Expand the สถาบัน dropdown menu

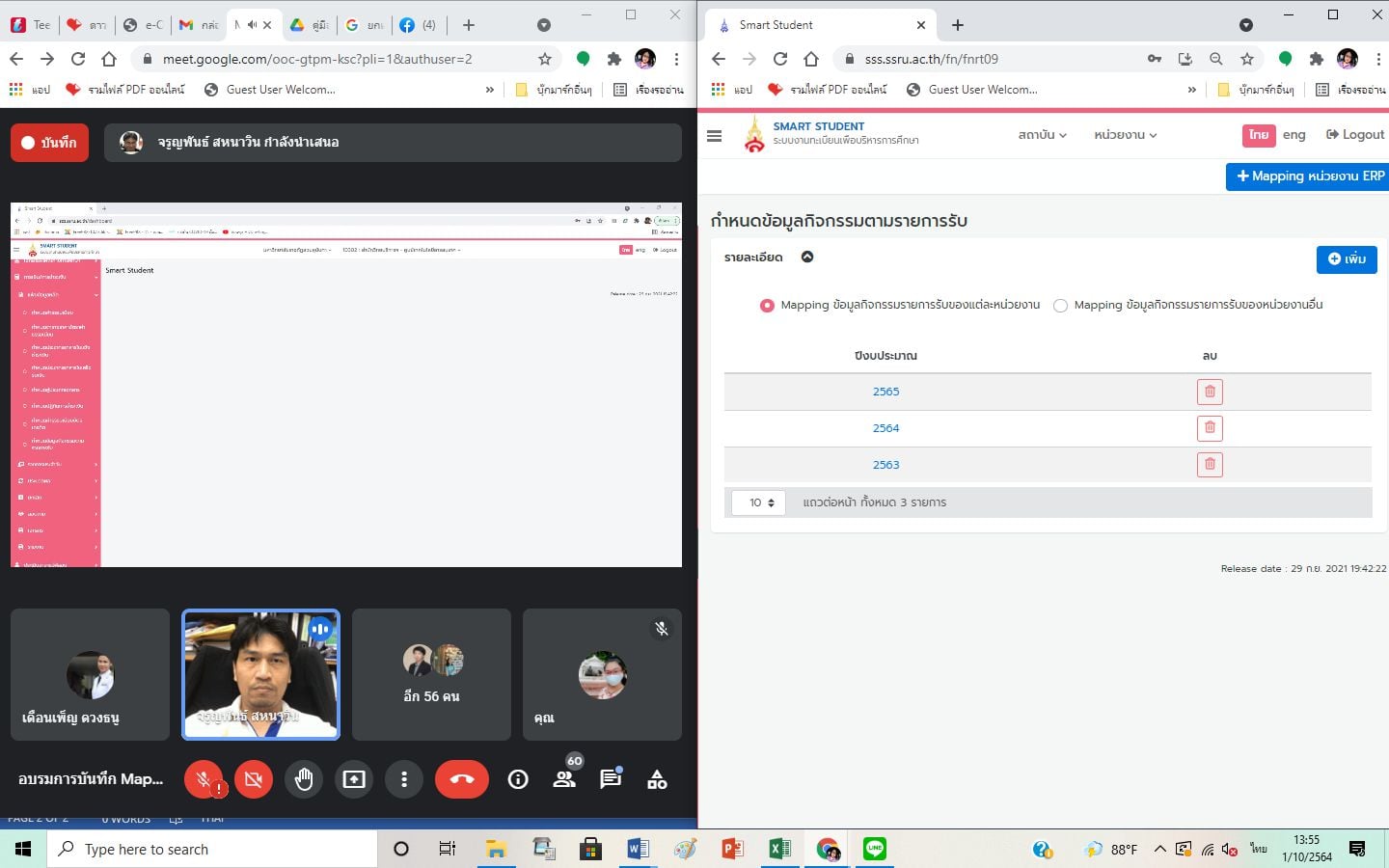(x=1042, y=135)
